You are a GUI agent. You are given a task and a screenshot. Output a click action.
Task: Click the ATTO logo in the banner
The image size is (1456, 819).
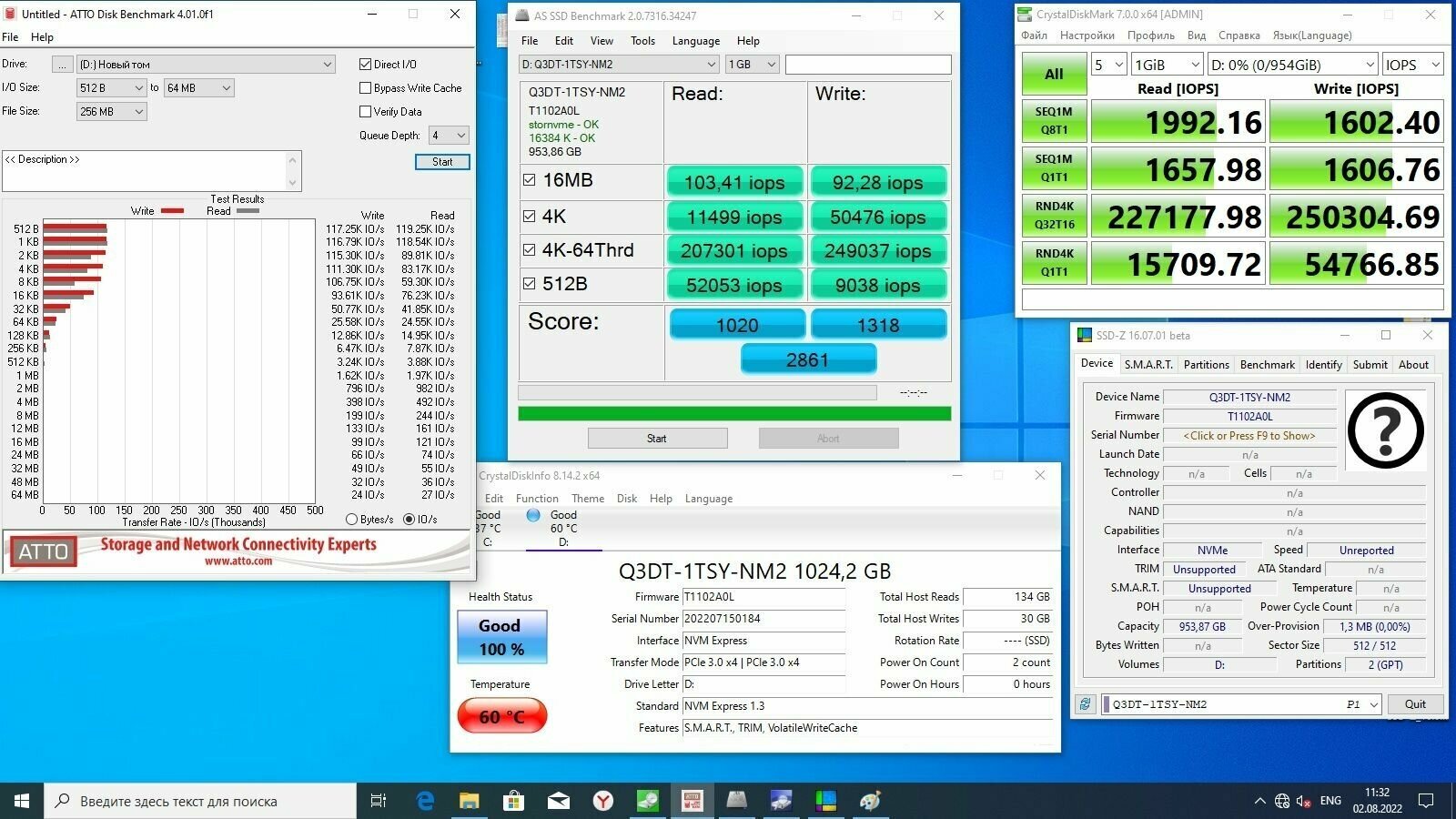pyautogui.click(x=43, y=551)
